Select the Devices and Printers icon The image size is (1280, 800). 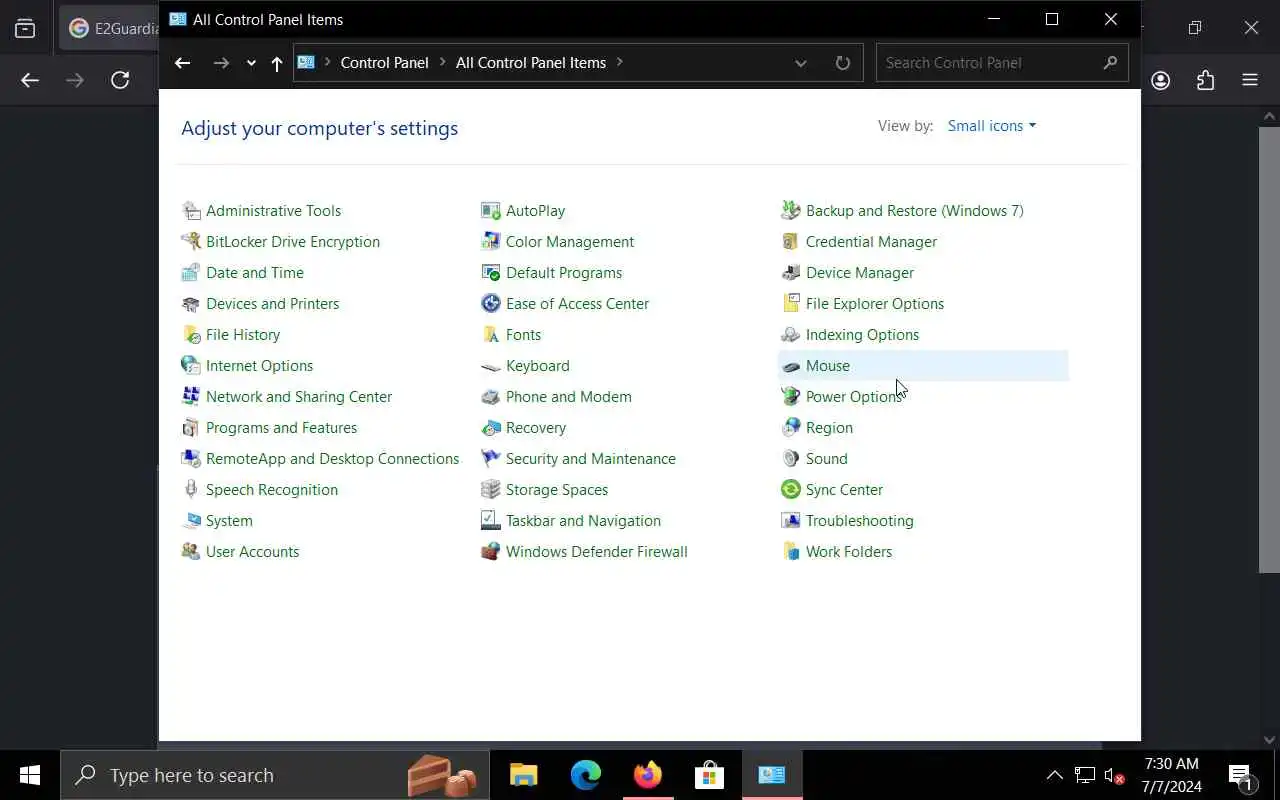[191, 304]
